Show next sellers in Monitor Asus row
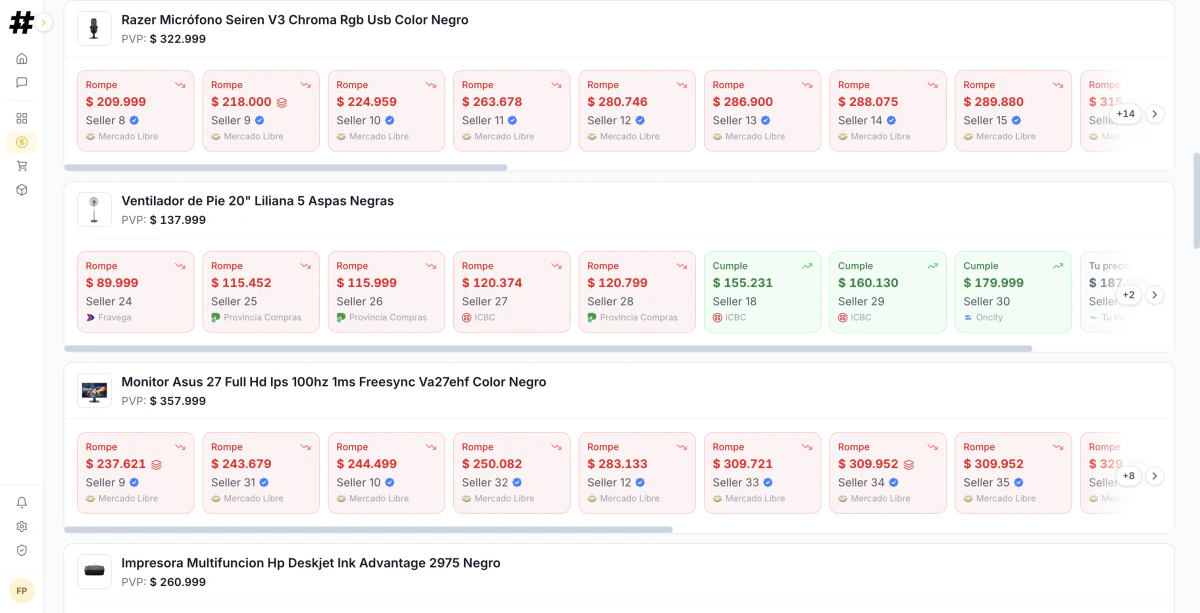This screenshot has height=613, width=1200. pos(1154,476)
